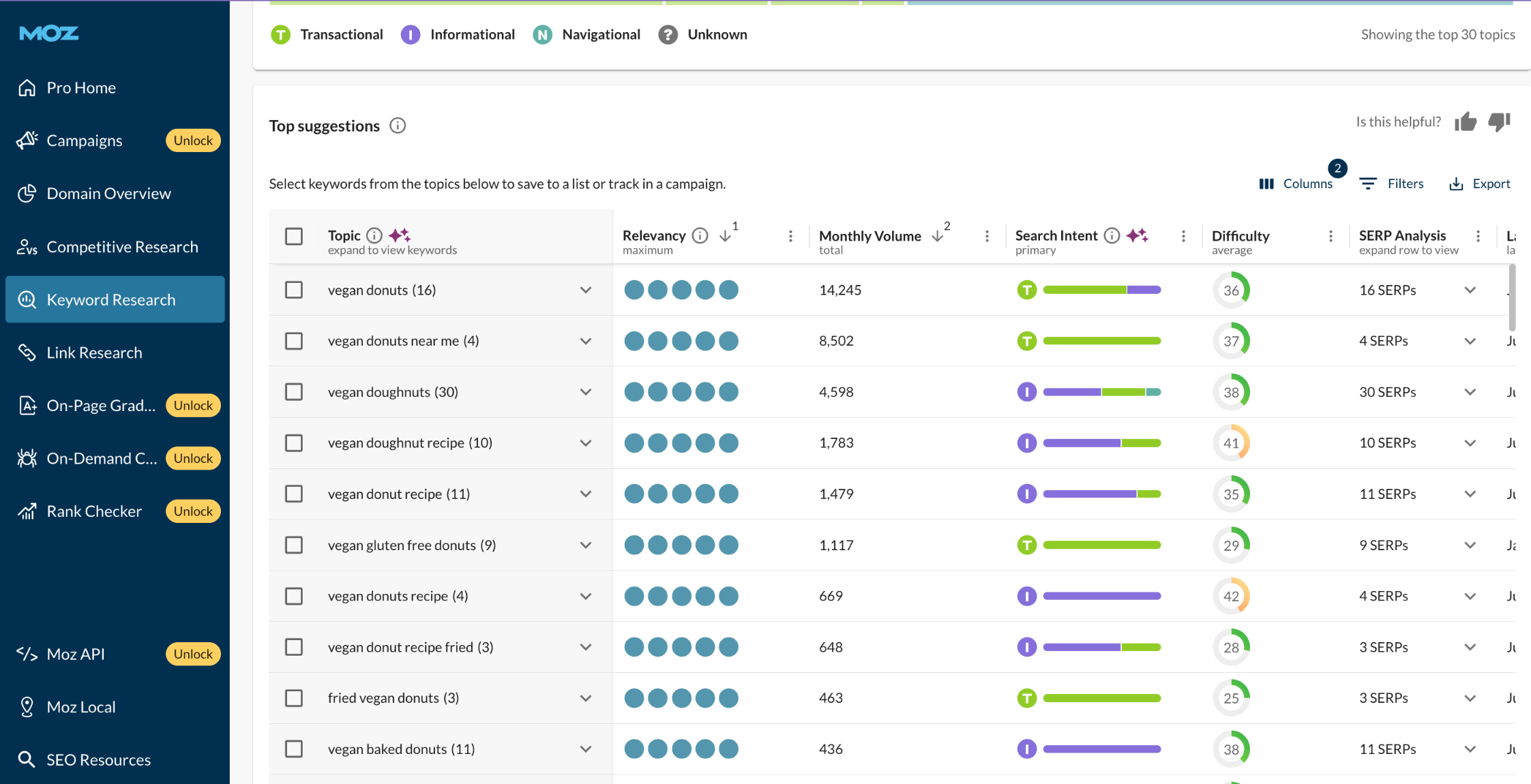Open Domain Overview in sidebar
This screenshot has height=784, width=1531.
coord(115,194)
